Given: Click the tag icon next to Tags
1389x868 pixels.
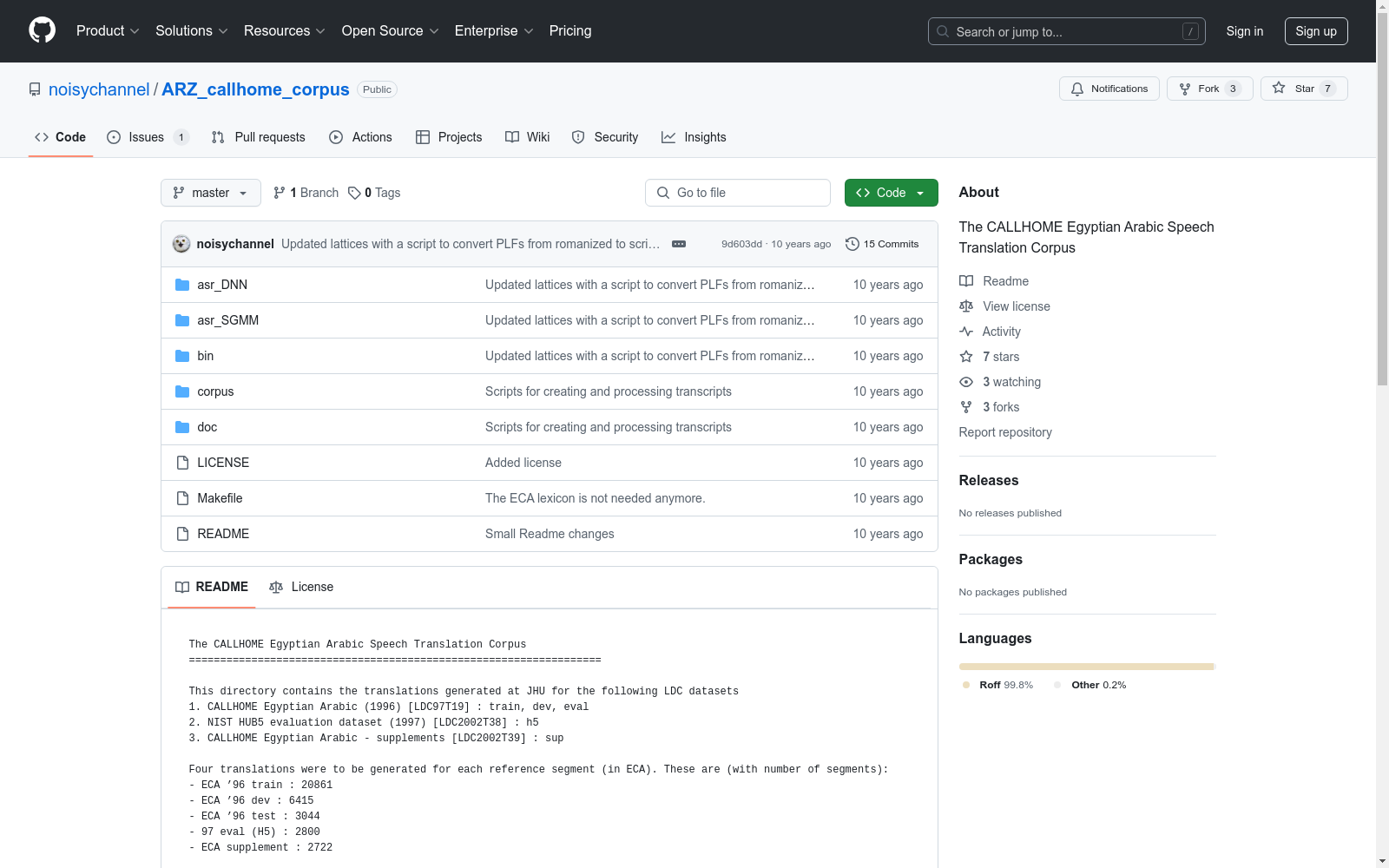Looking at the screenshot, I should [x=354, y=193].
